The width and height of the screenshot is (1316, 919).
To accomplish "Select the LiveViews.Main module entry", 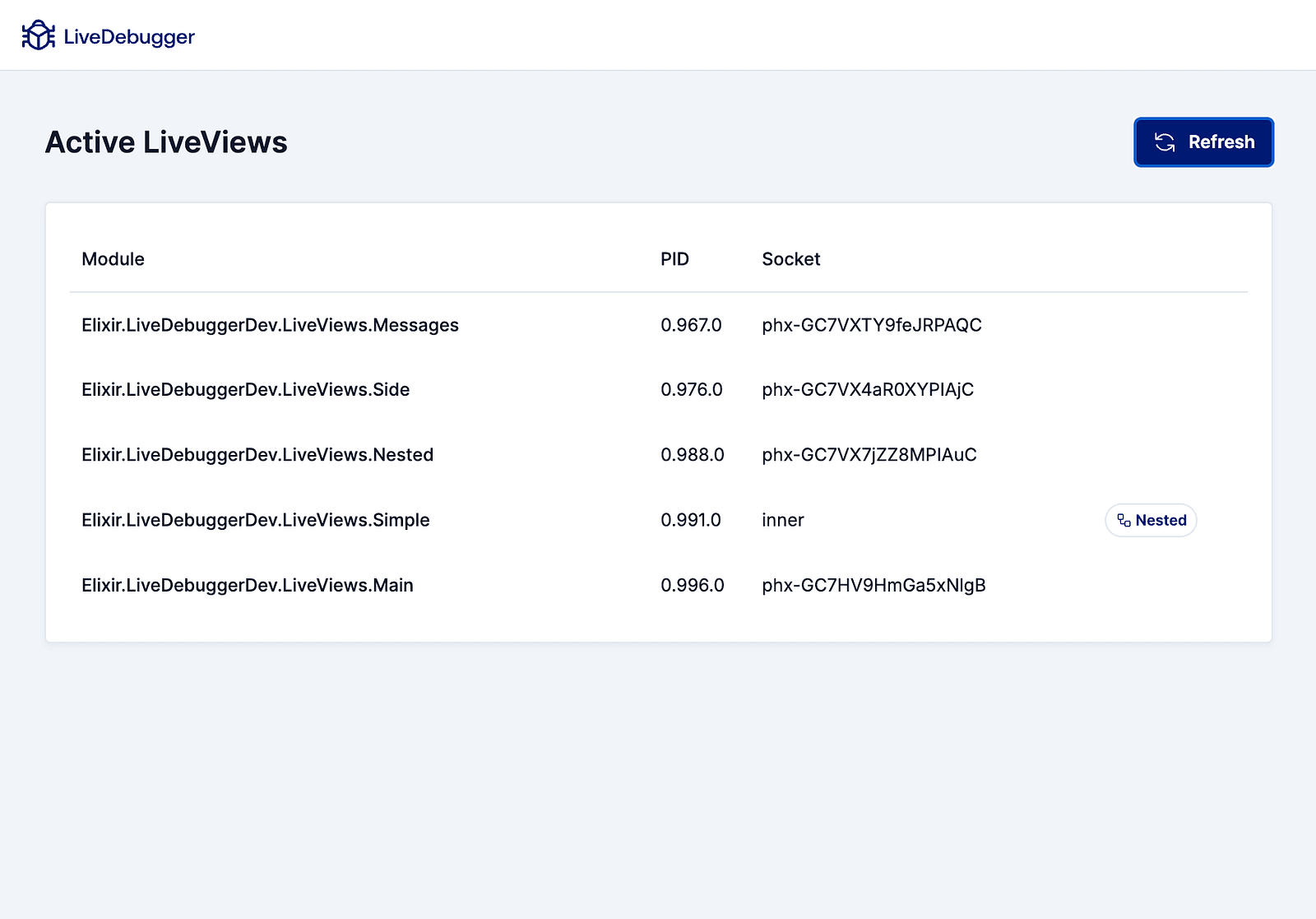I will pyautogui.click(x=247, y=585).
